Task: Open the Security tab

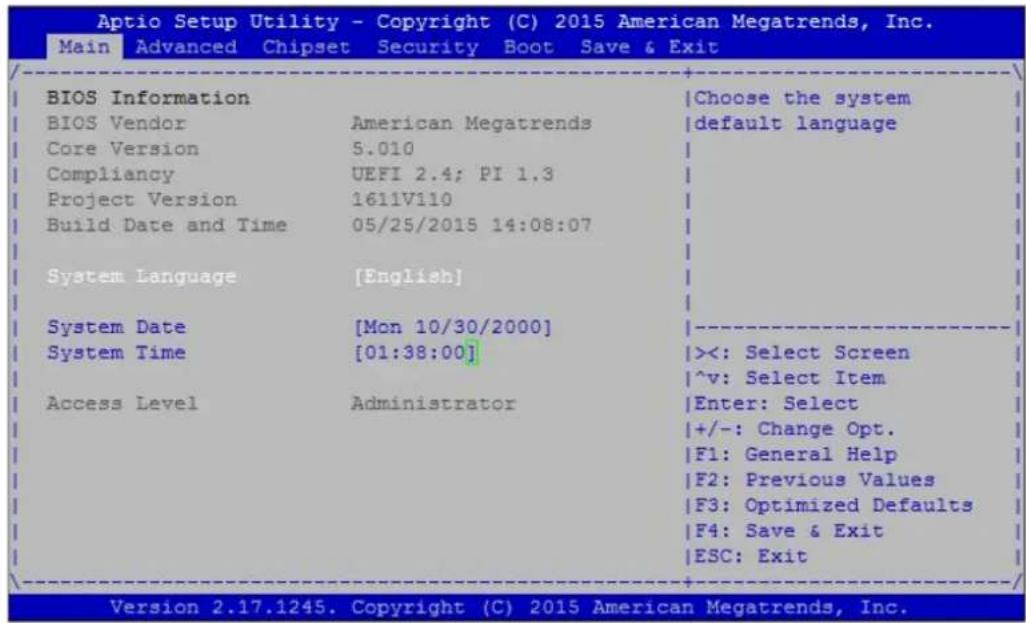Action: [x=428, y=47]
